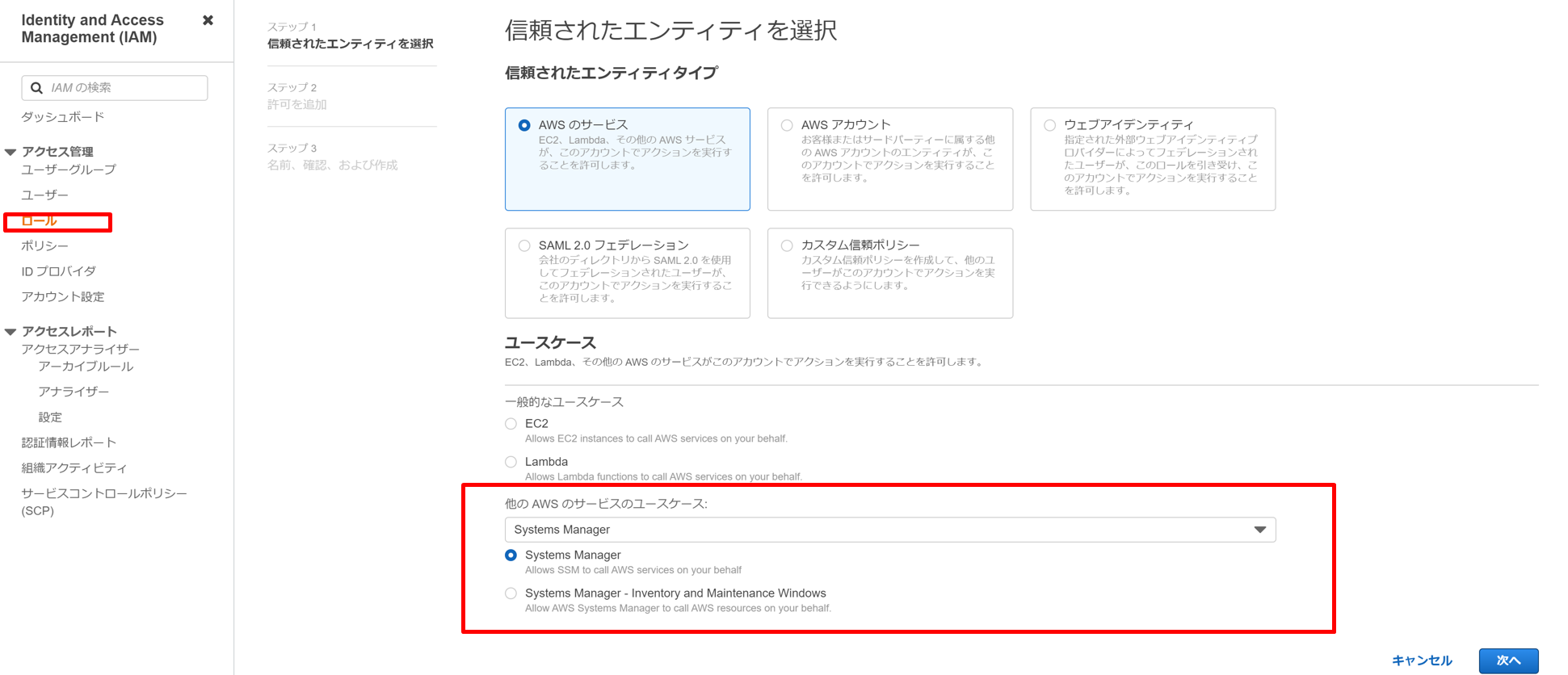Select the Systems Manager use case radio
The width and height of the screenshot is (1568, 675).
[511, 556]
